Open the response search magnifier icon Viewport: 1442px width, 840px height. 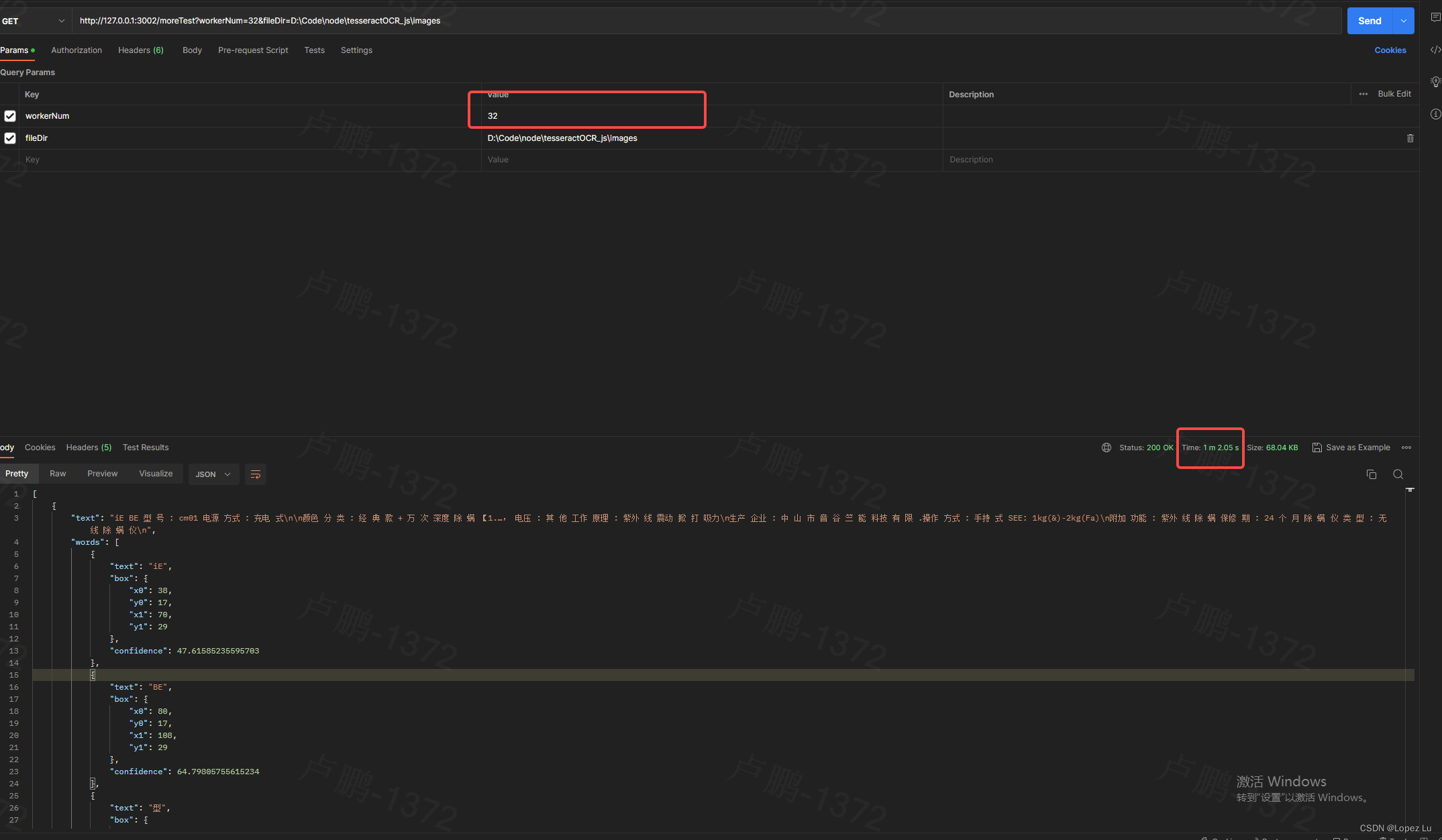point(1398,474)
